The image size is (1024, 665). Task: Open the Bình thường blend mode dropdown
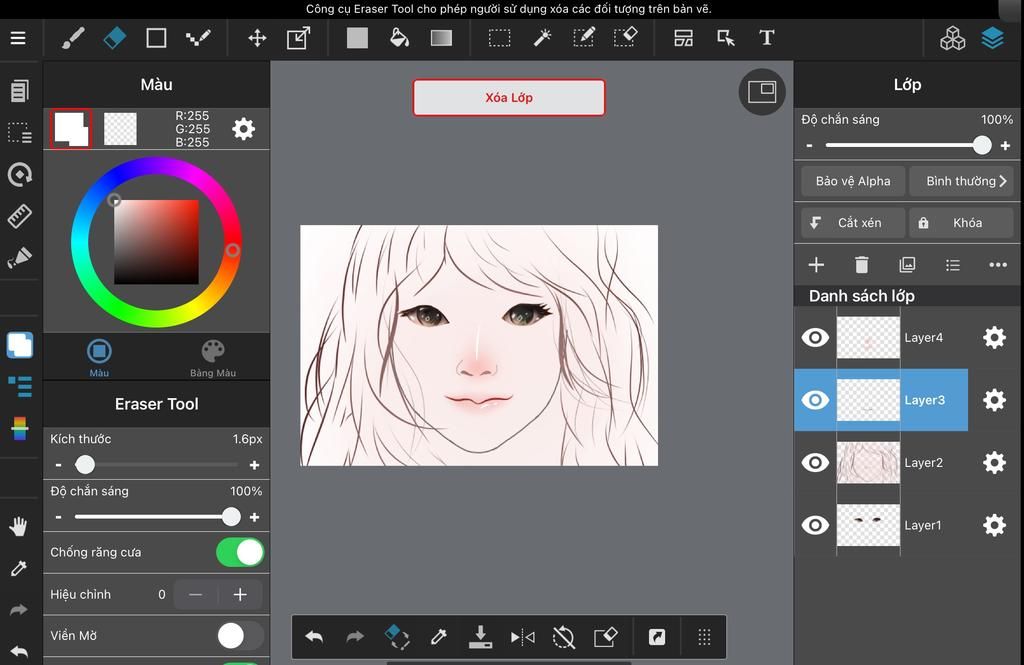(x=961, y=181)
